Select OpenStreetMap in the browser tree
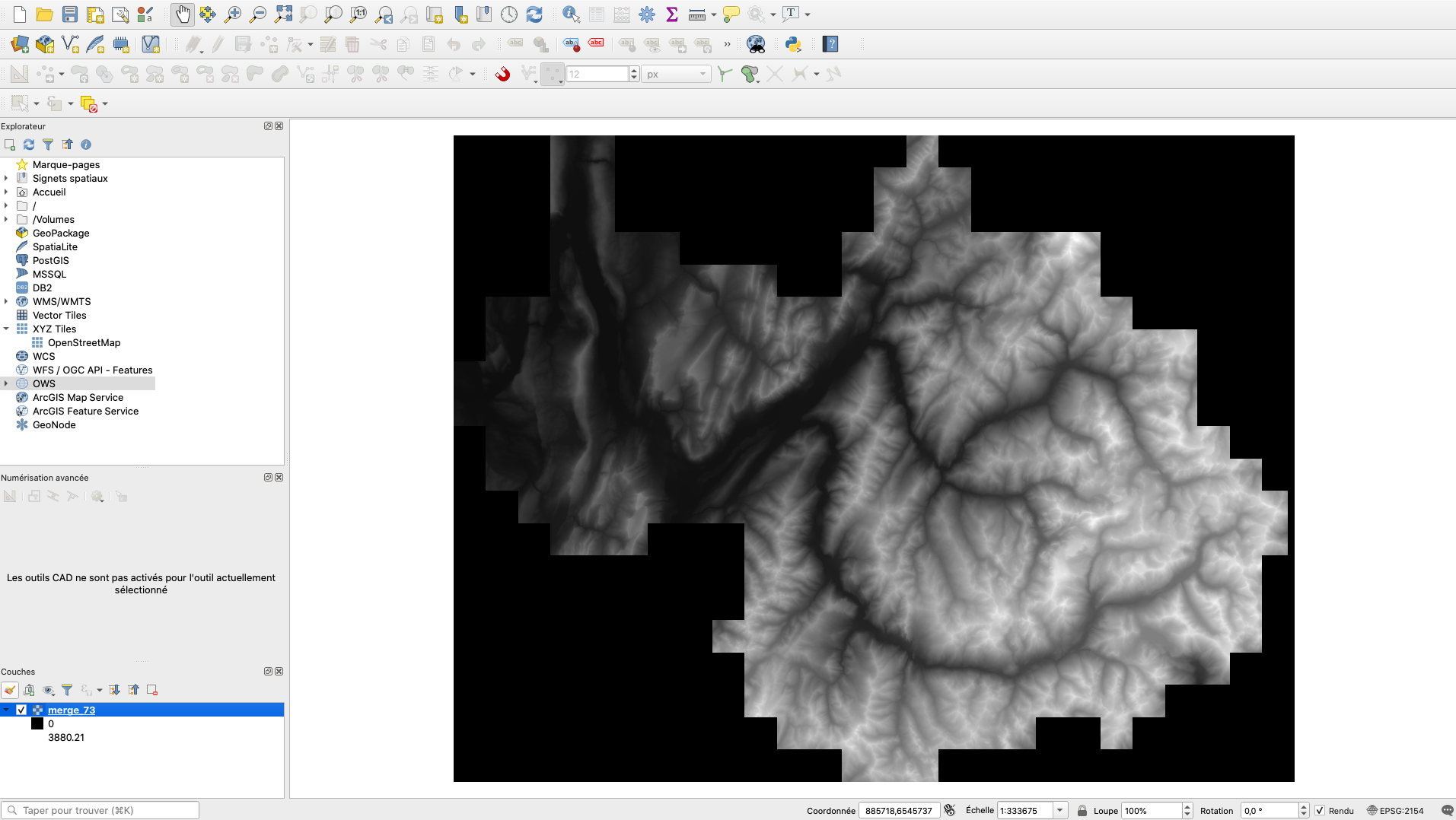Screen dimensions: 1456x820 (x=84, y=342)
